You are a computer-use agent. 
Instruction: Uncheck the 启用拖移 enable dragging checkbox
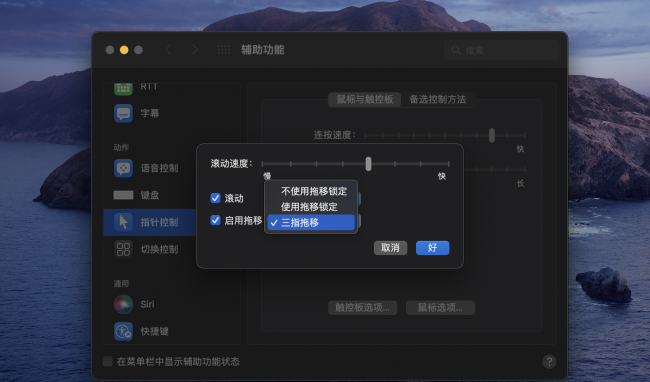215,220
